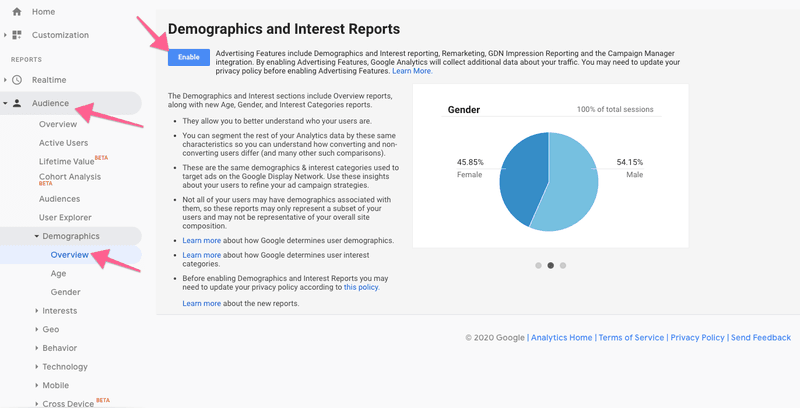
Task: Expand the Geo submenu arrow
Action: [37, 329]
